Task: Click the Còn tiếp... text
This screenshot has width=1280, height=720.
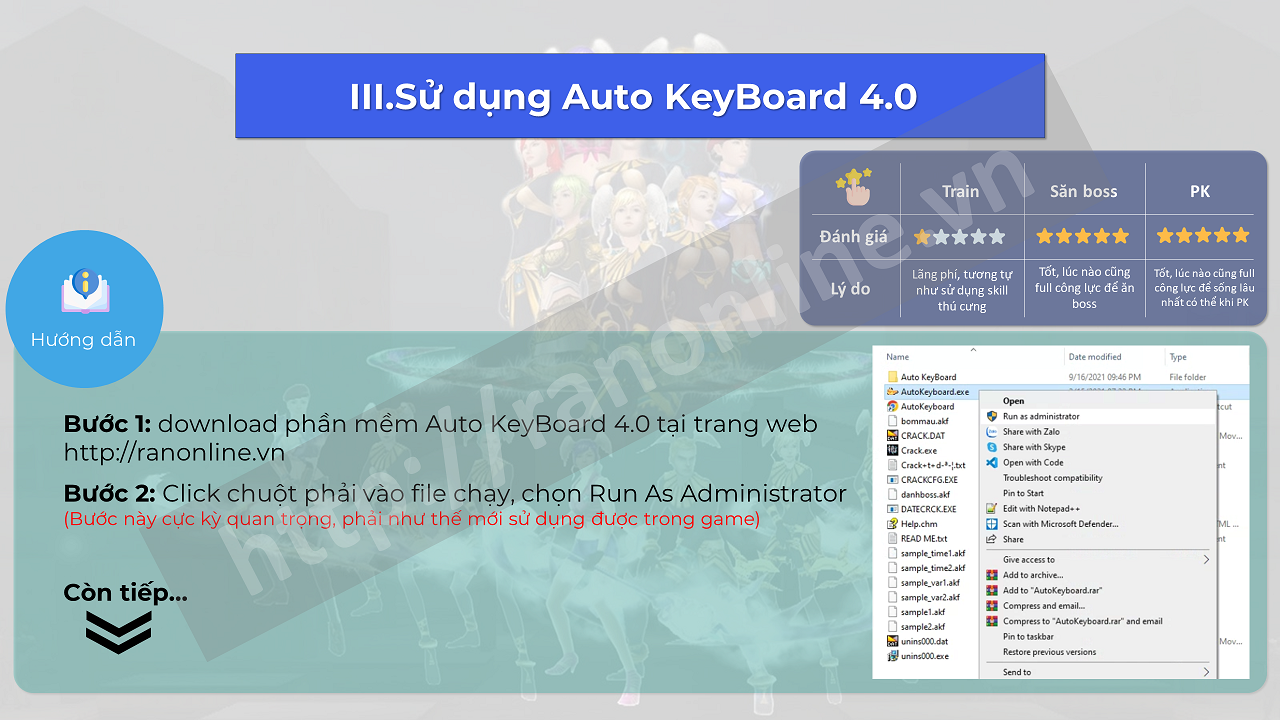Action: point(125,593)
